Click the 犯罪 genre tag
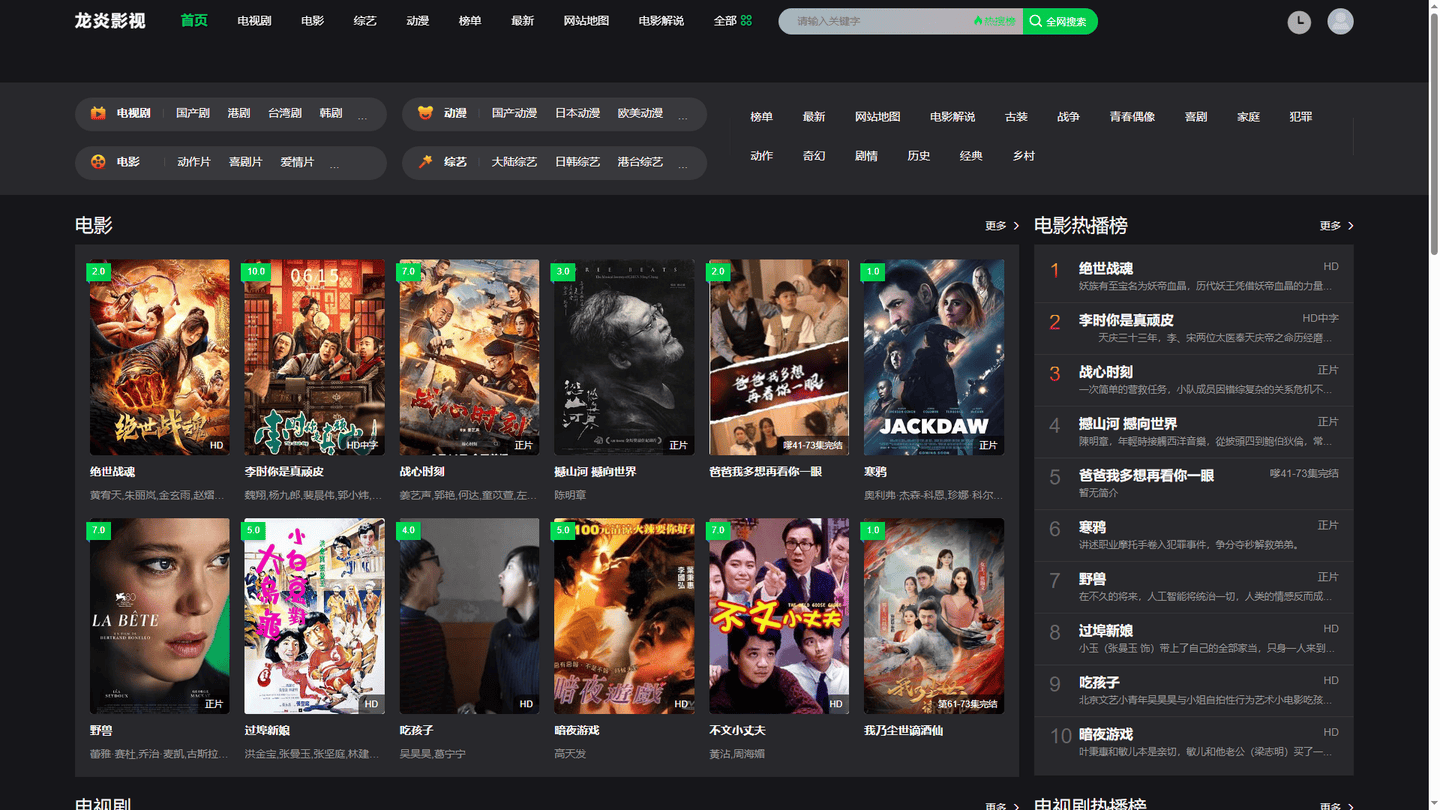This screenshot has height=810, width=1440. (1300, 117)
